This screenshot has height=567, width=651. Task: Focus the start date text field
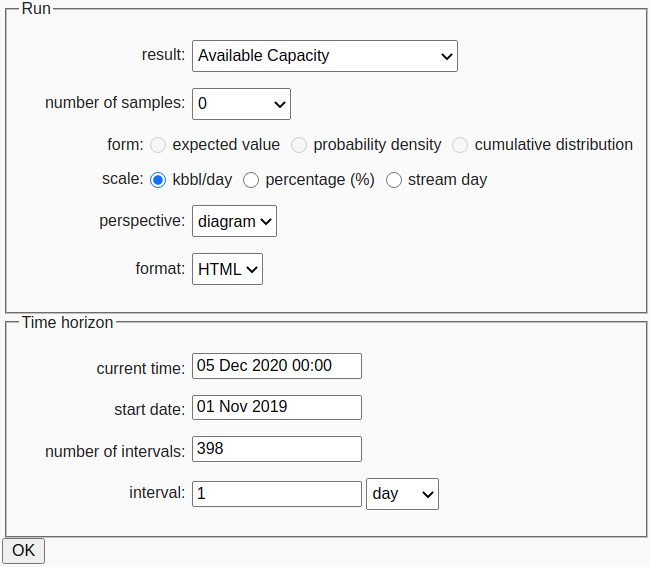276,407
